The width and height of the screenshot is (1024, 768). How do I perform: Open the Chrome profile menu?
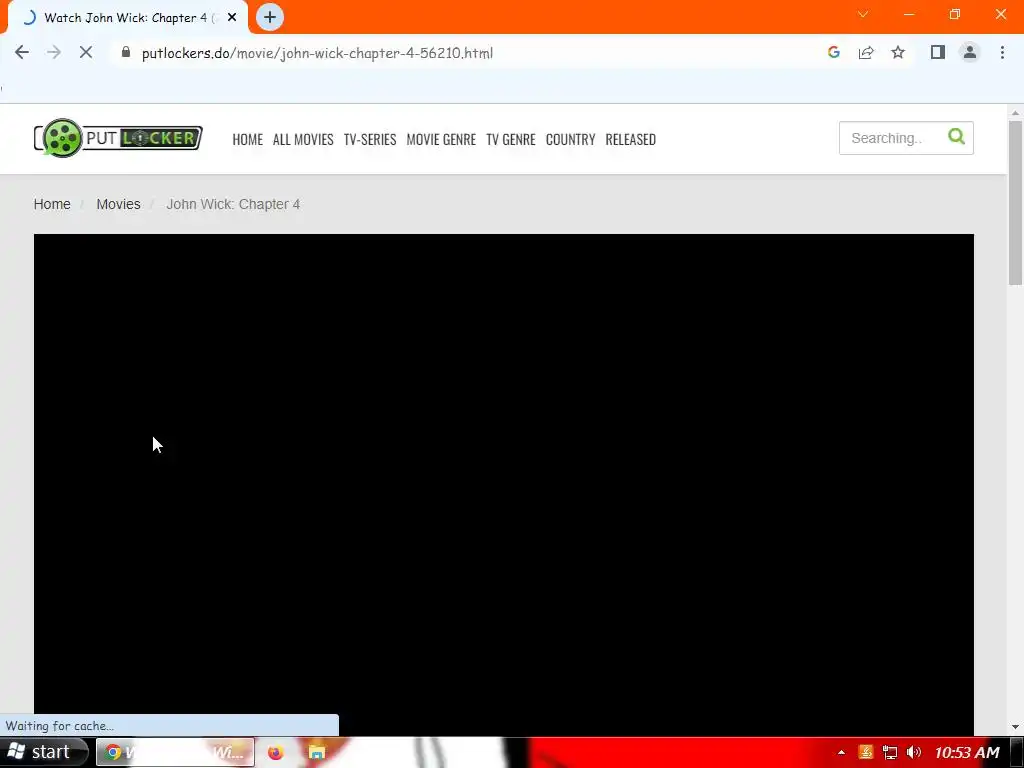click(970, 52)
